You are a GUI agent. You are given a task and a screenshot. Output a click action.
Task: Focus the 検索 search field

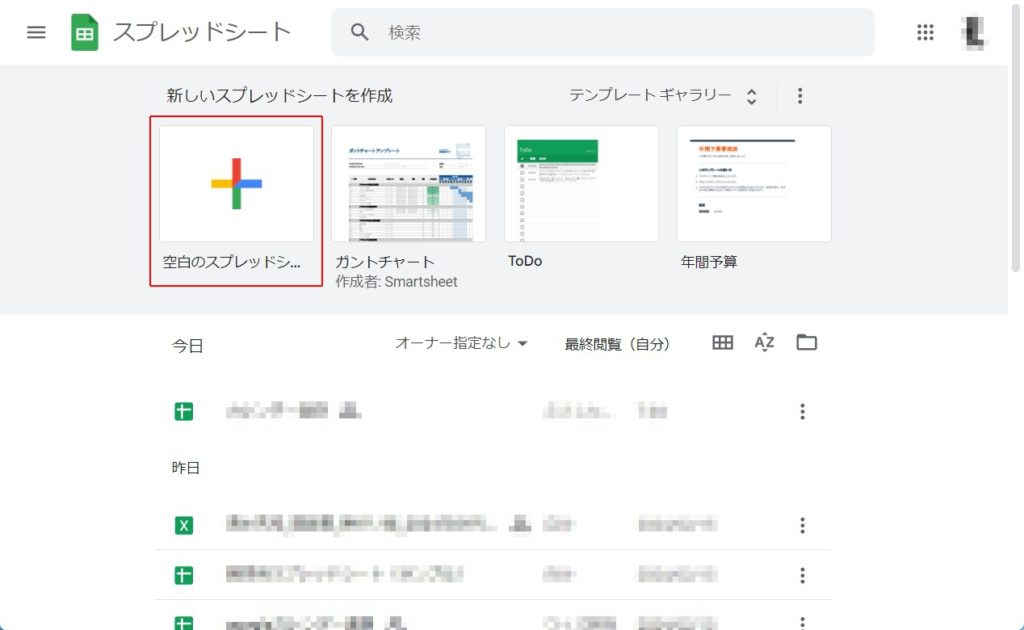coord(620,32)
